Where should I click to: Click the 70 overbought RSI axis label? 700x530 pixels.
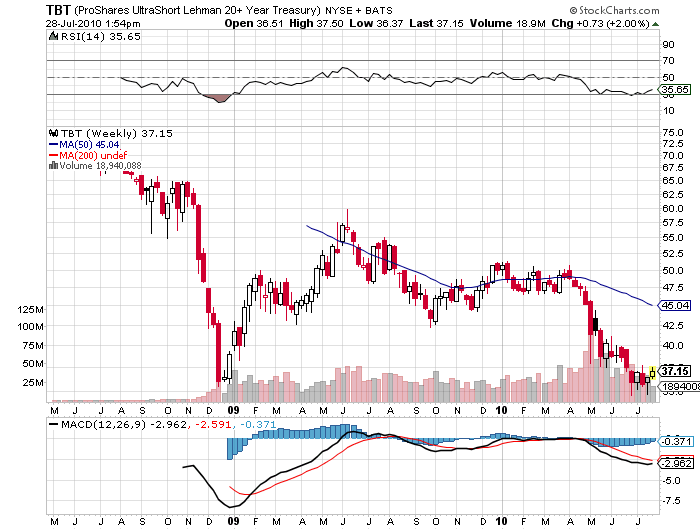coord(668,60)
